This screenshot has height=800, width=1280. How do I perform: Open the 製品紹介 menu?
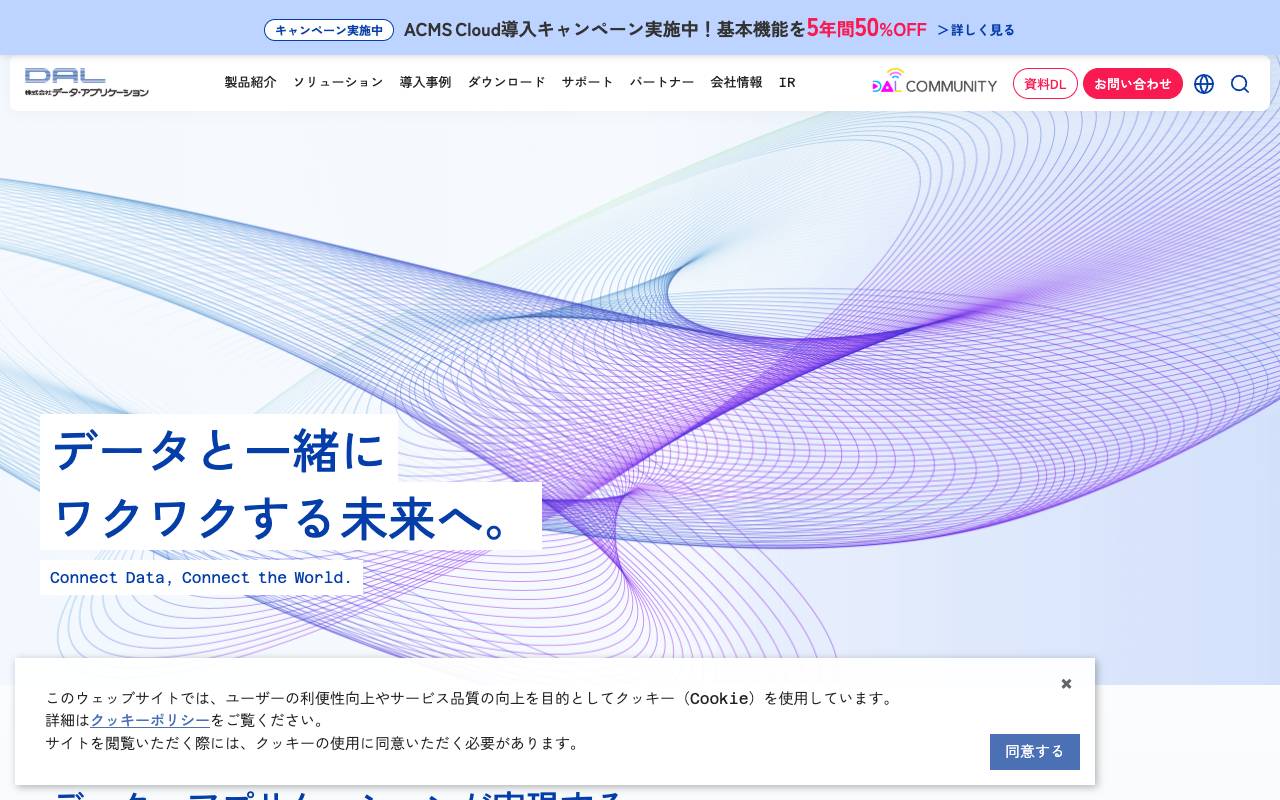[x=250, y=82]
